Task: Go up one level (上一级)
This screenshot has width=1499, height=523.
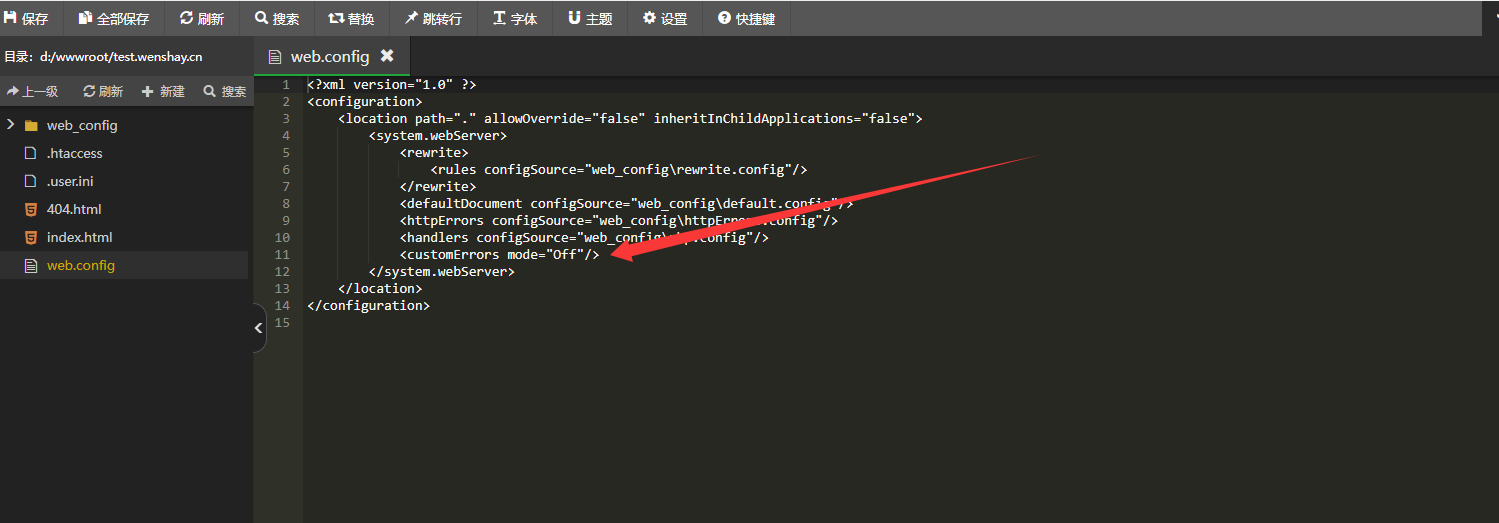Action: 32,91
